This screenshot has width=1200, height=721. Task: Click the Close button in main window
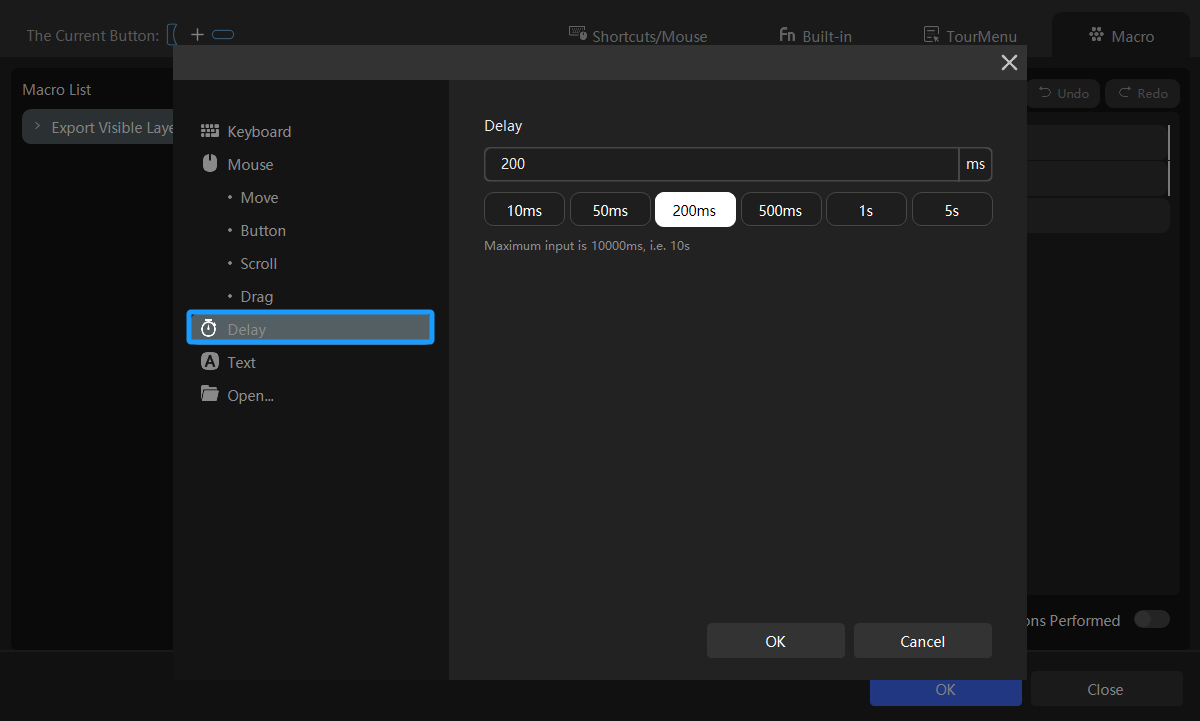point(1106,689)
